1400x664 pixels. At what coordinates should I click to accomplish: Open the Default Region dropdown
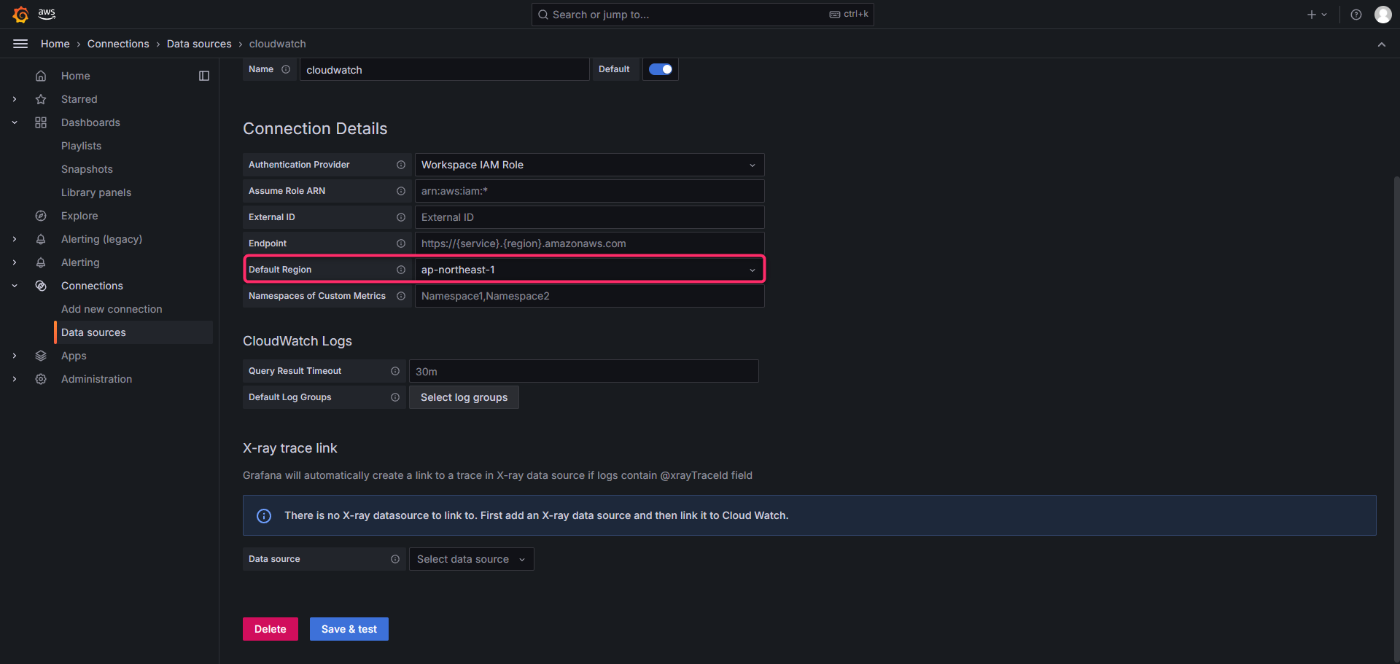point(589,270)
